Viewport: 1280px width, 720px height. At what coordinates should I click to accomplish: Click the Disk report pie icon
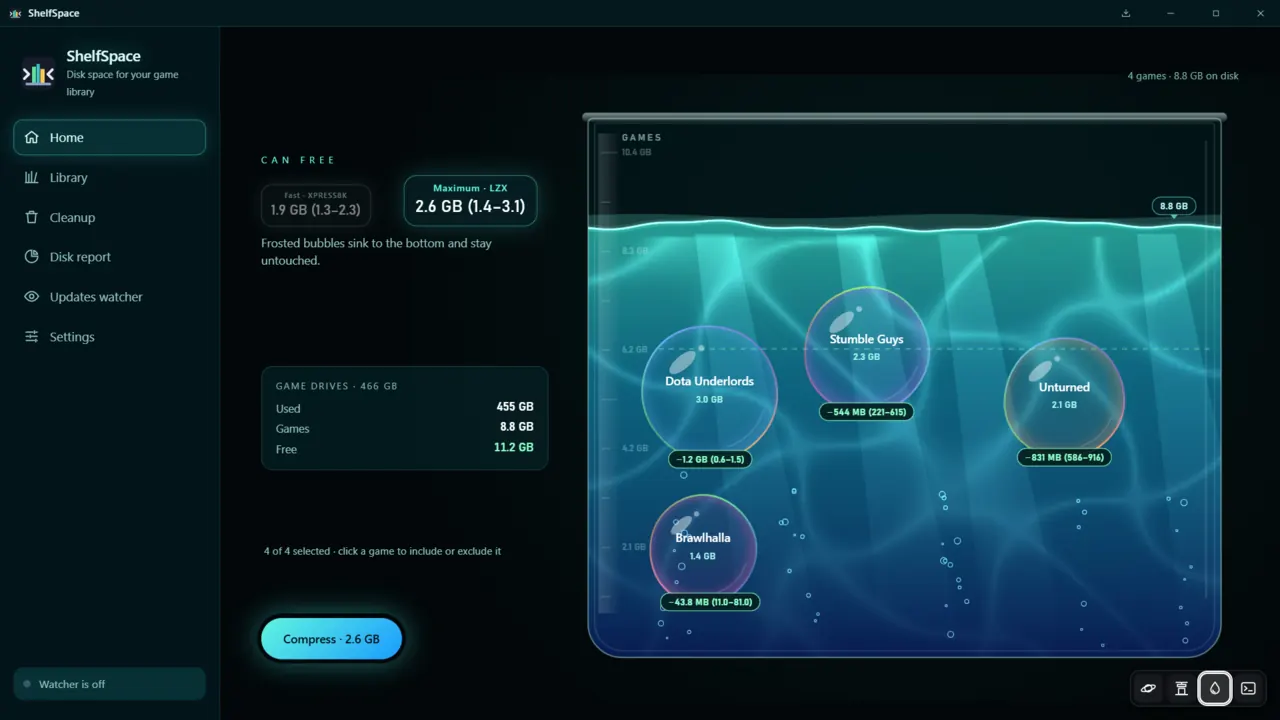(x=32, y=257)
